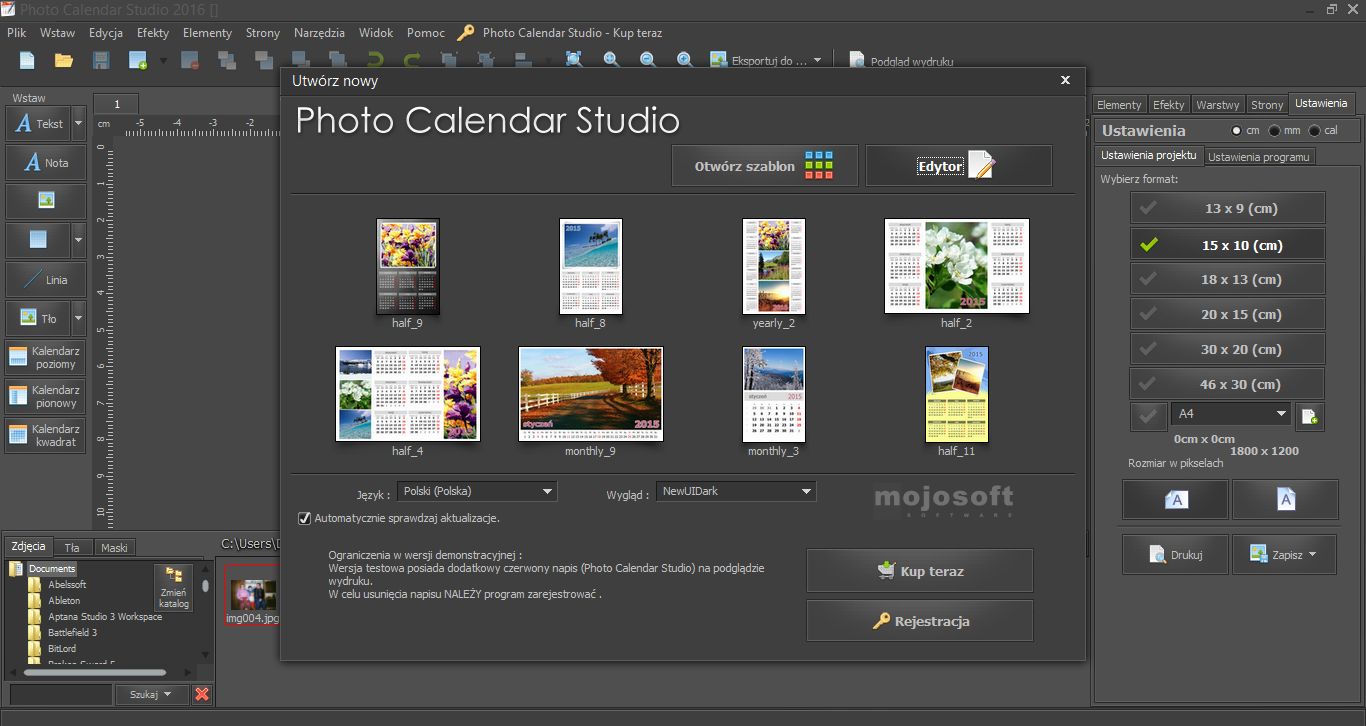This screenshot has width=1366, height=726.
Task: Click the undo green arrow icon
Action: click(x=375, y=61)
